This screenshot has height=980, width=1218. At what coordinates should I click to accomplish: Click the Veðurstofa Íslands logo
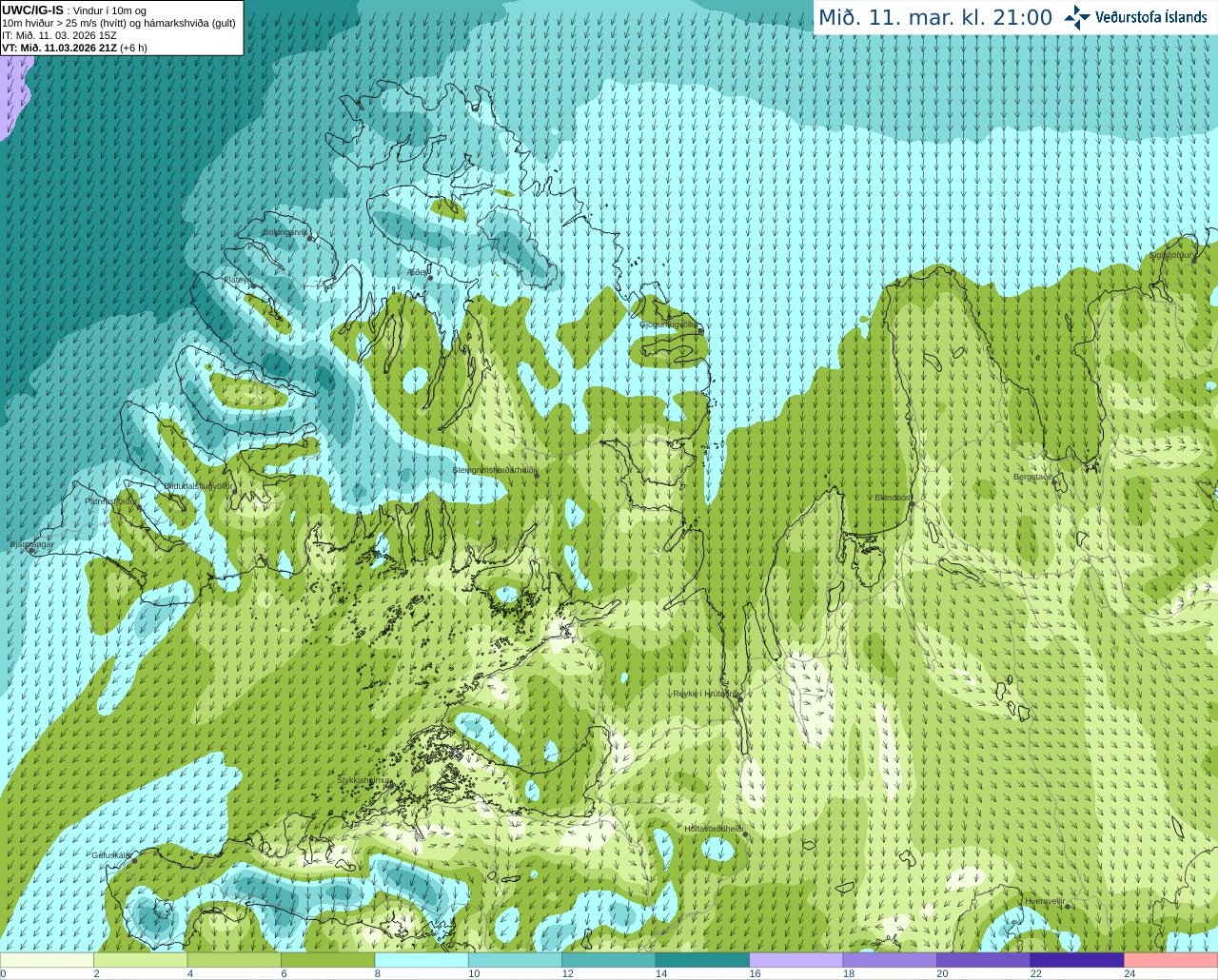coord(1136,17)
